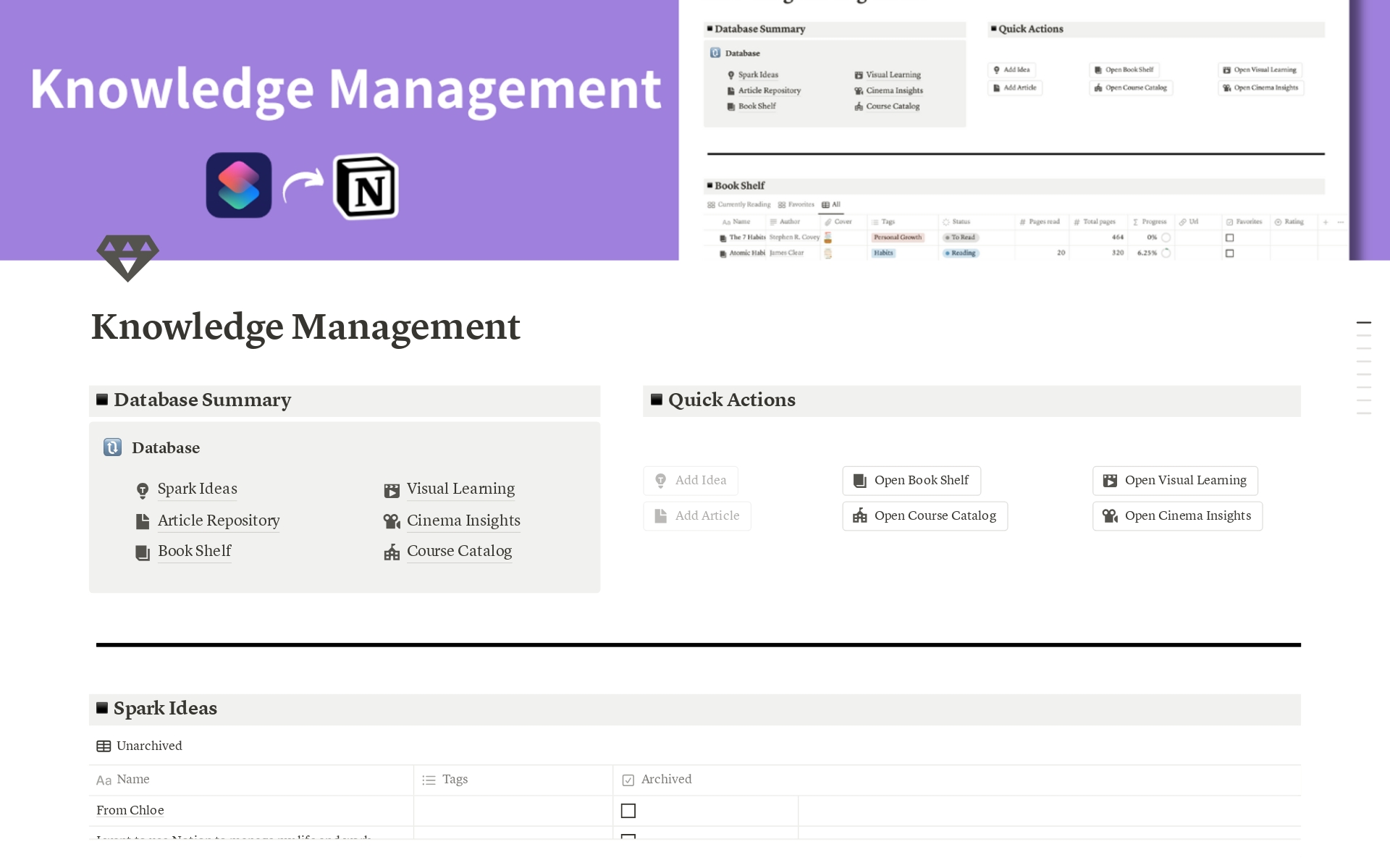Click the top table-of-contents marker

(1363, 322)
